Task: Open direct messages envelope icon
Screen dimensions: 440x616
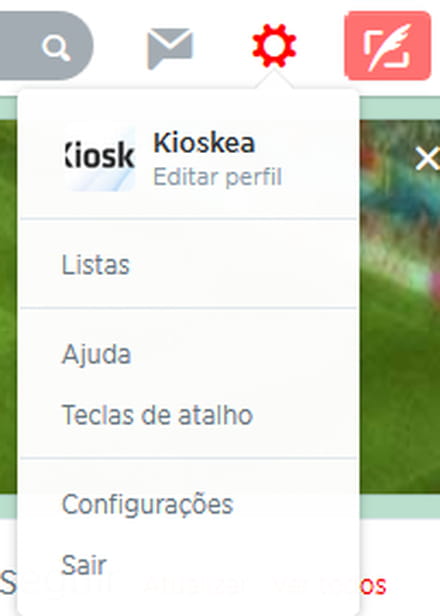Action: pyautogui.click(x=170, y=48)
